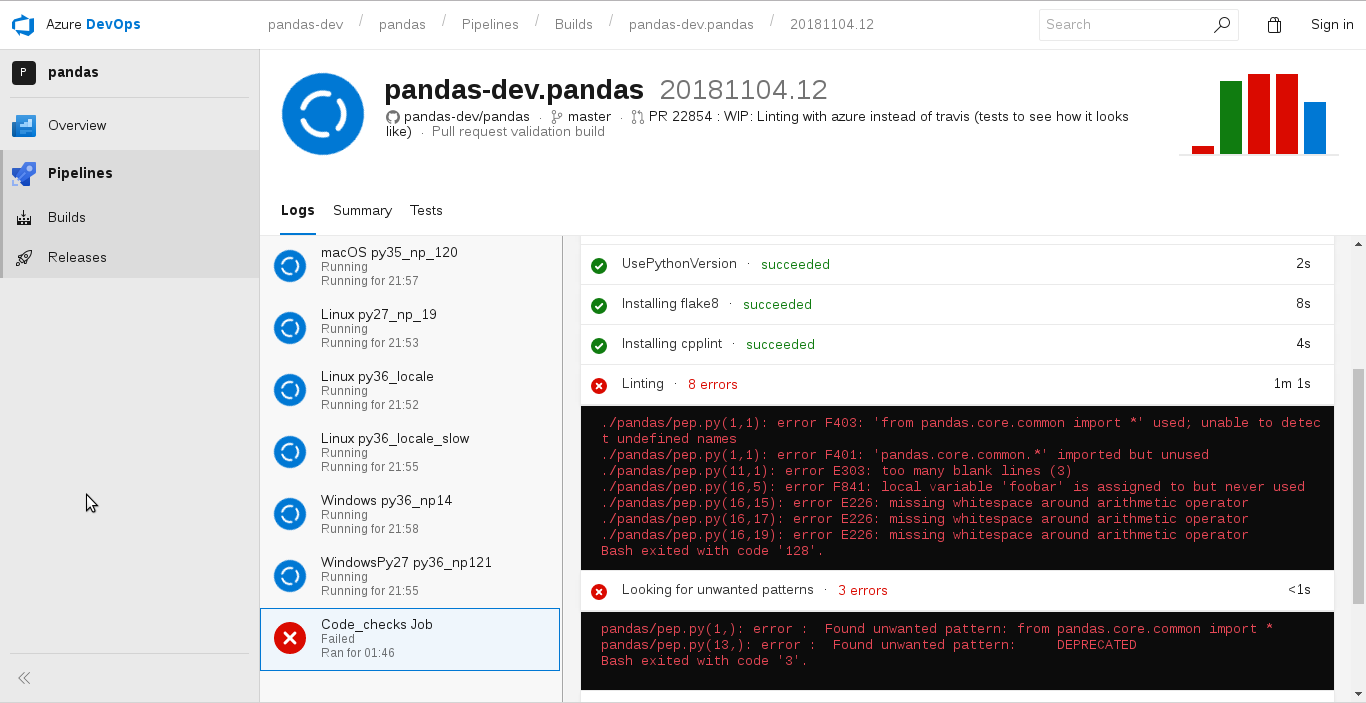
Task: Click the Pipelines breadcrumb link
Action: [490, 25]
